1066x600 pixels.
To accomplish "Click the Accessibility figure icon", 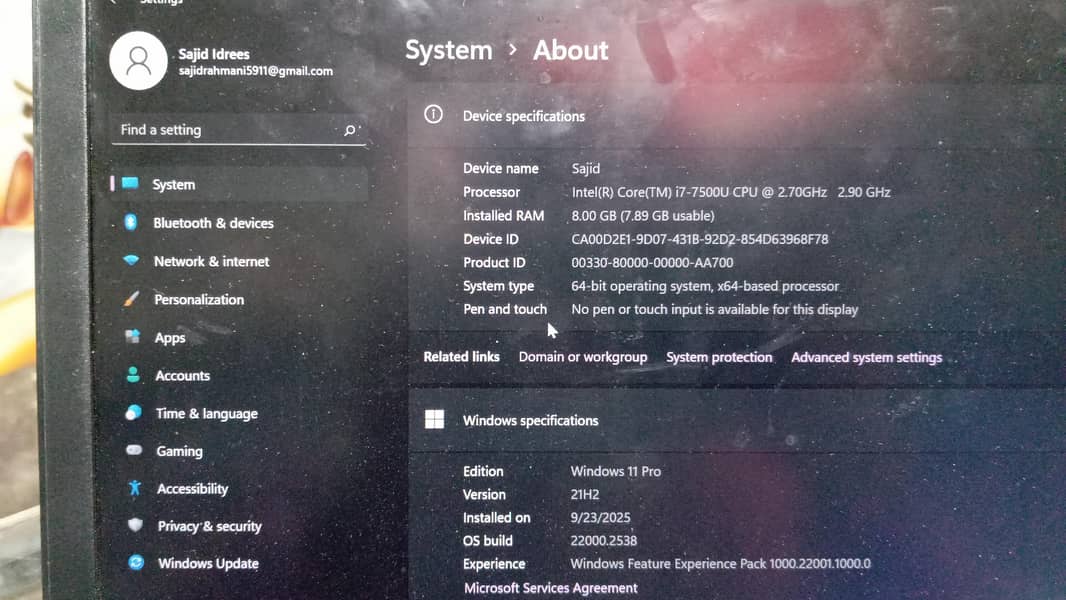I will tap(135, 488).
